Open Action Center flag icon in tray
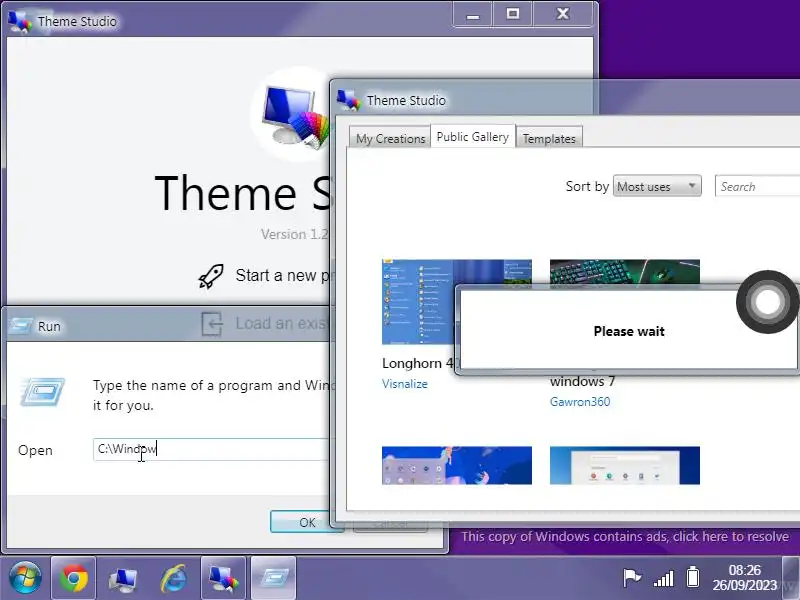 coord(632,578)
